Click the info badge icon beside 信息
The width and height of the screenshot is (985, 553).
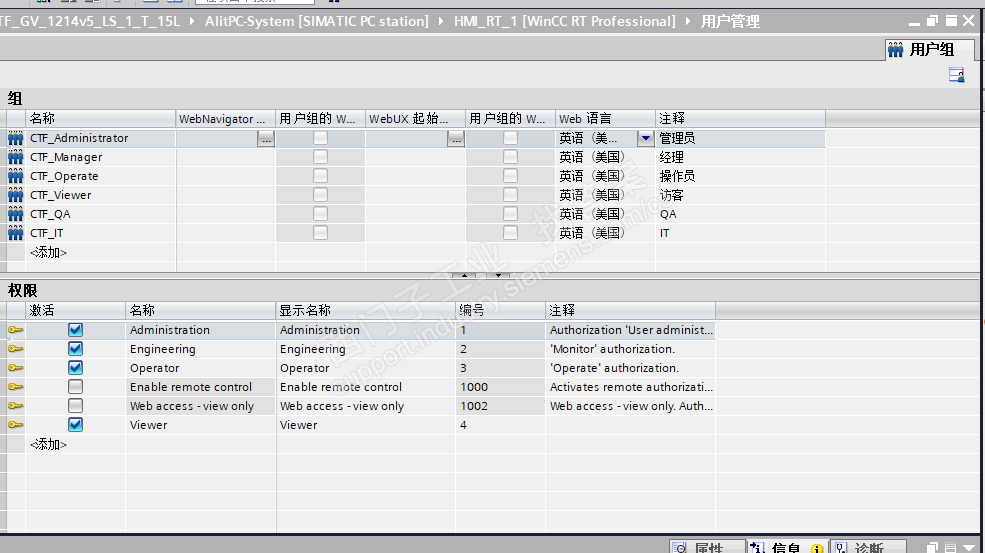pos(817,548)
